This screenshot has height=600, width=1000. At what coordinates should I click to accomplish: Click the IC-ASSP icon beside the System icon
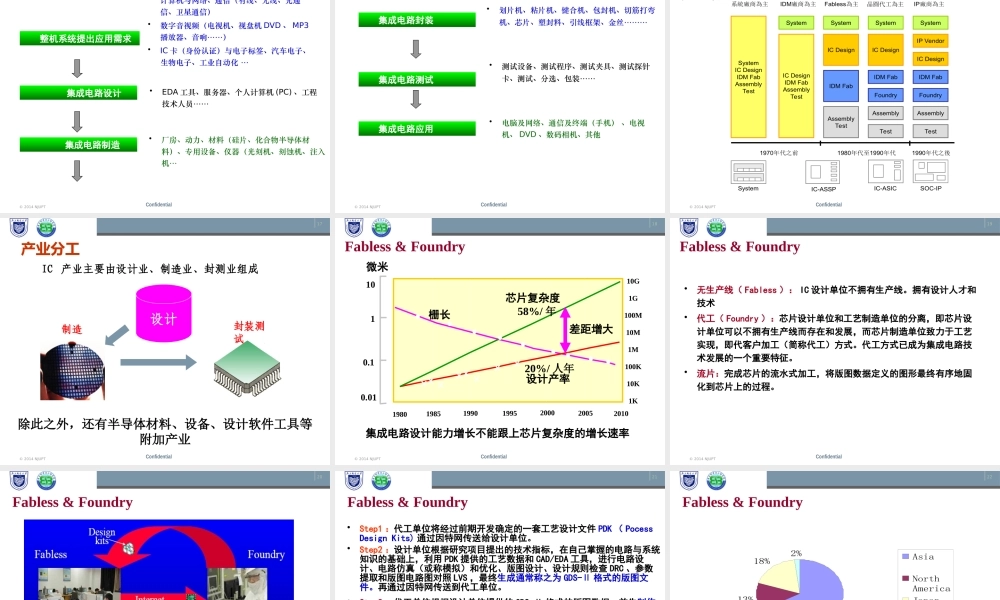coord(823,170)
